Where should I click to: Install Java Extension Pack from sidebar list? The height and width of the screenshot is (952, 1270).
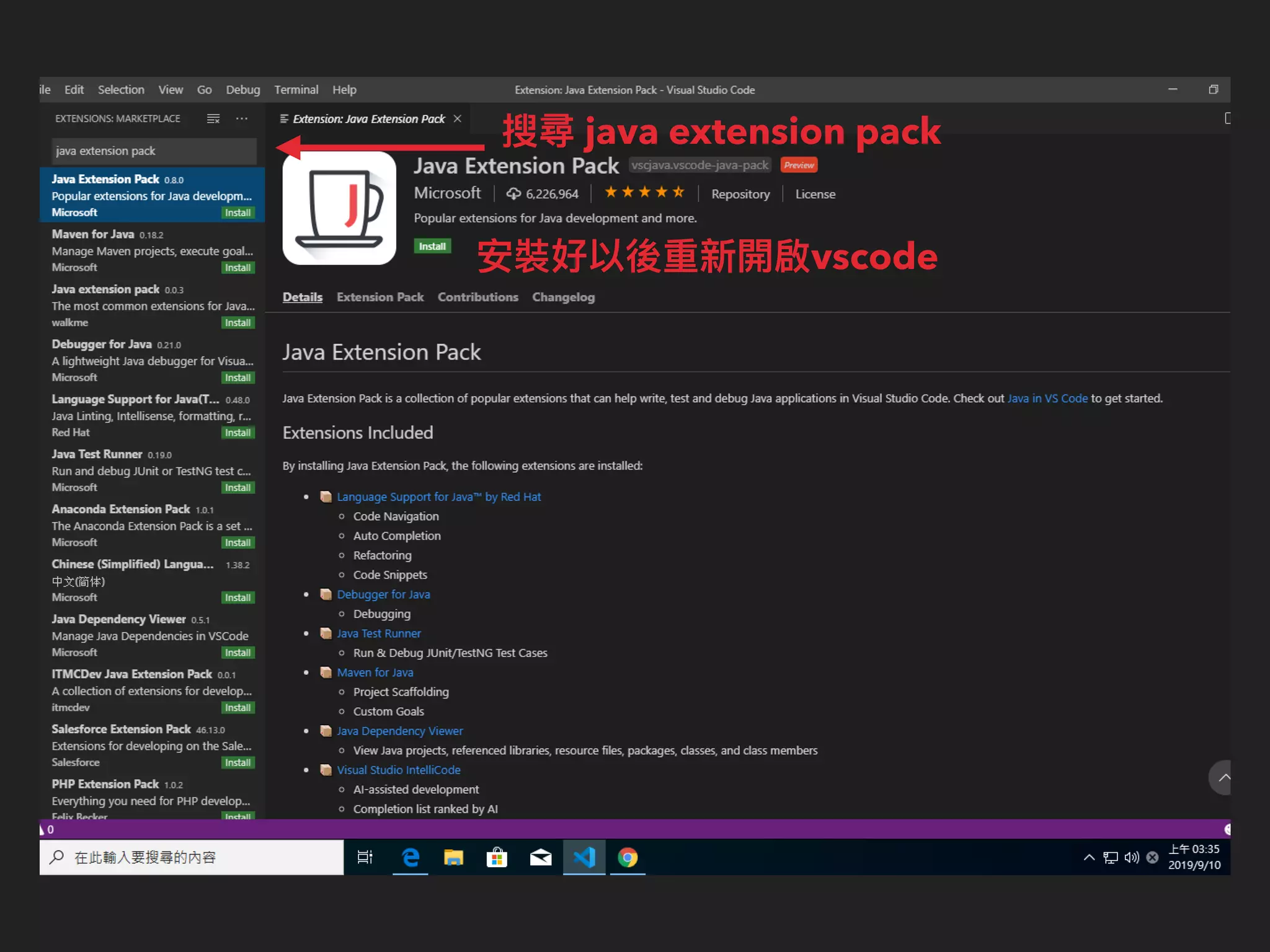click(238, 213)
